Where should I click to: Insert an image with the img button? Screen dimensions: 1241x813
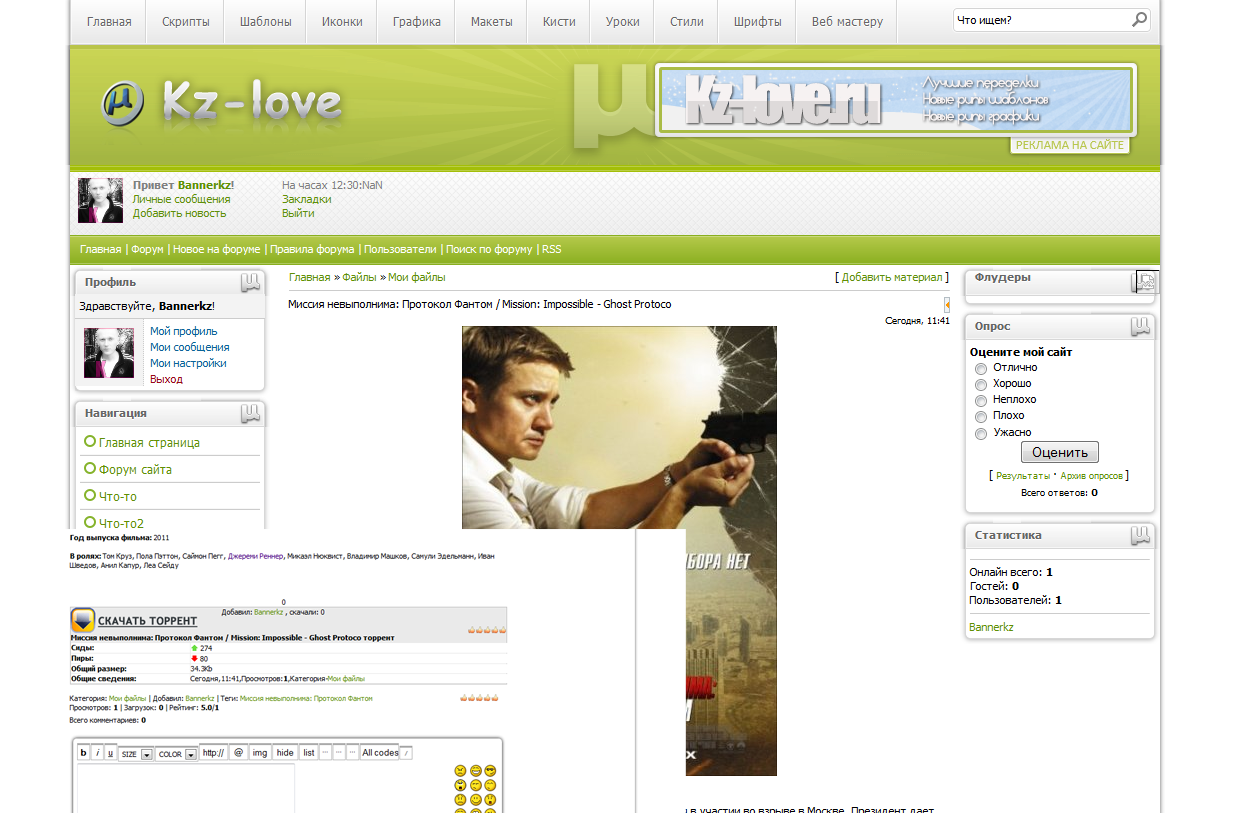260,753
